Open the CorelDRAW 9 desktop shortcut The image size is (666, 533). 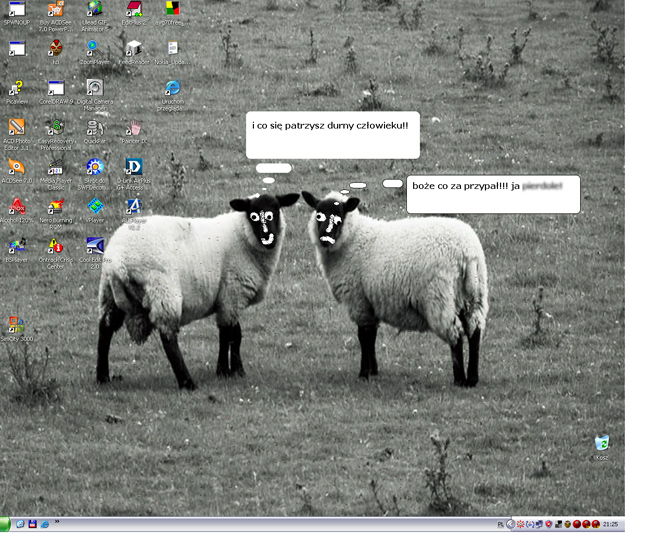(56, 88)
